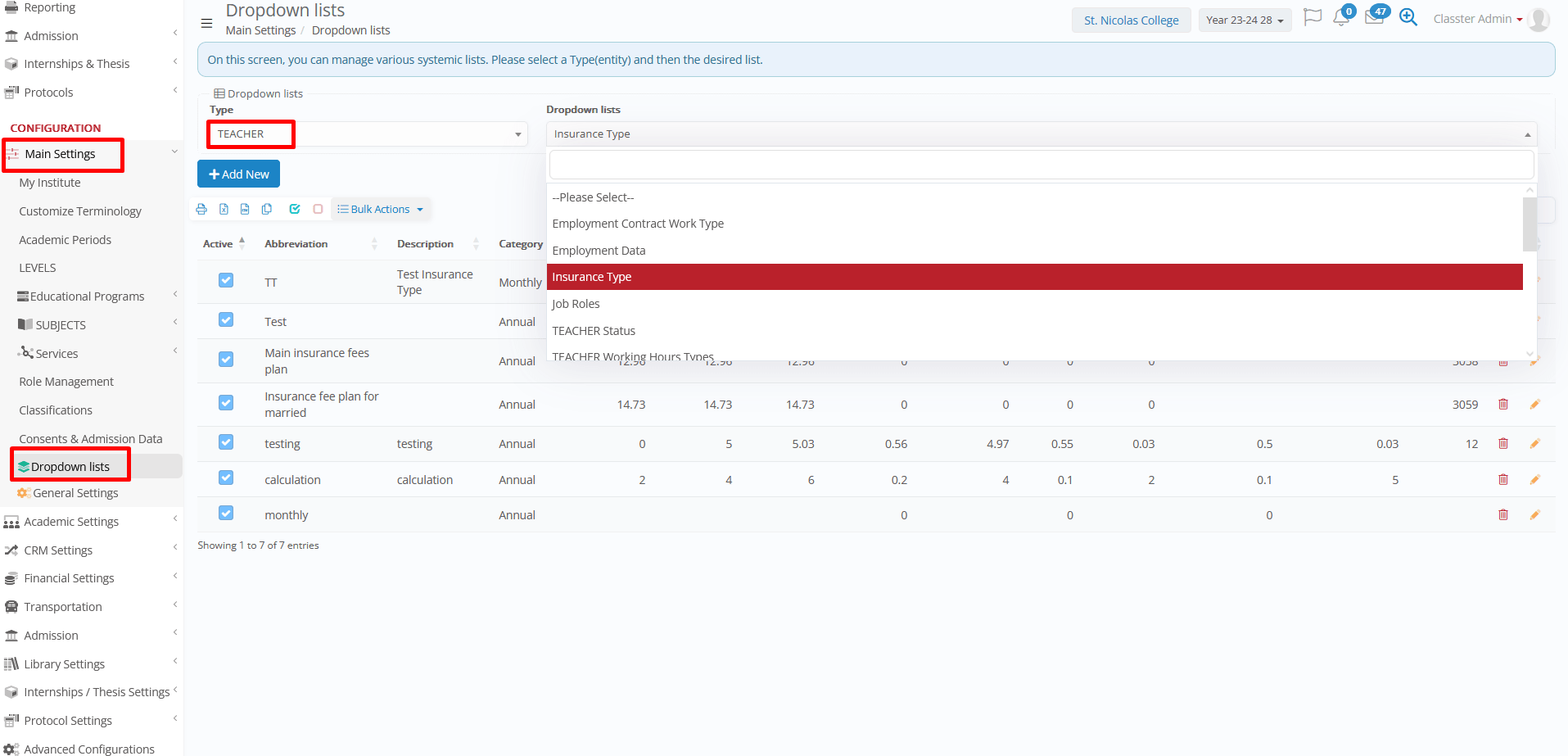Click the zoom magnifier icon in header
The image size is (1568, 756).
tap(1408, 18)
